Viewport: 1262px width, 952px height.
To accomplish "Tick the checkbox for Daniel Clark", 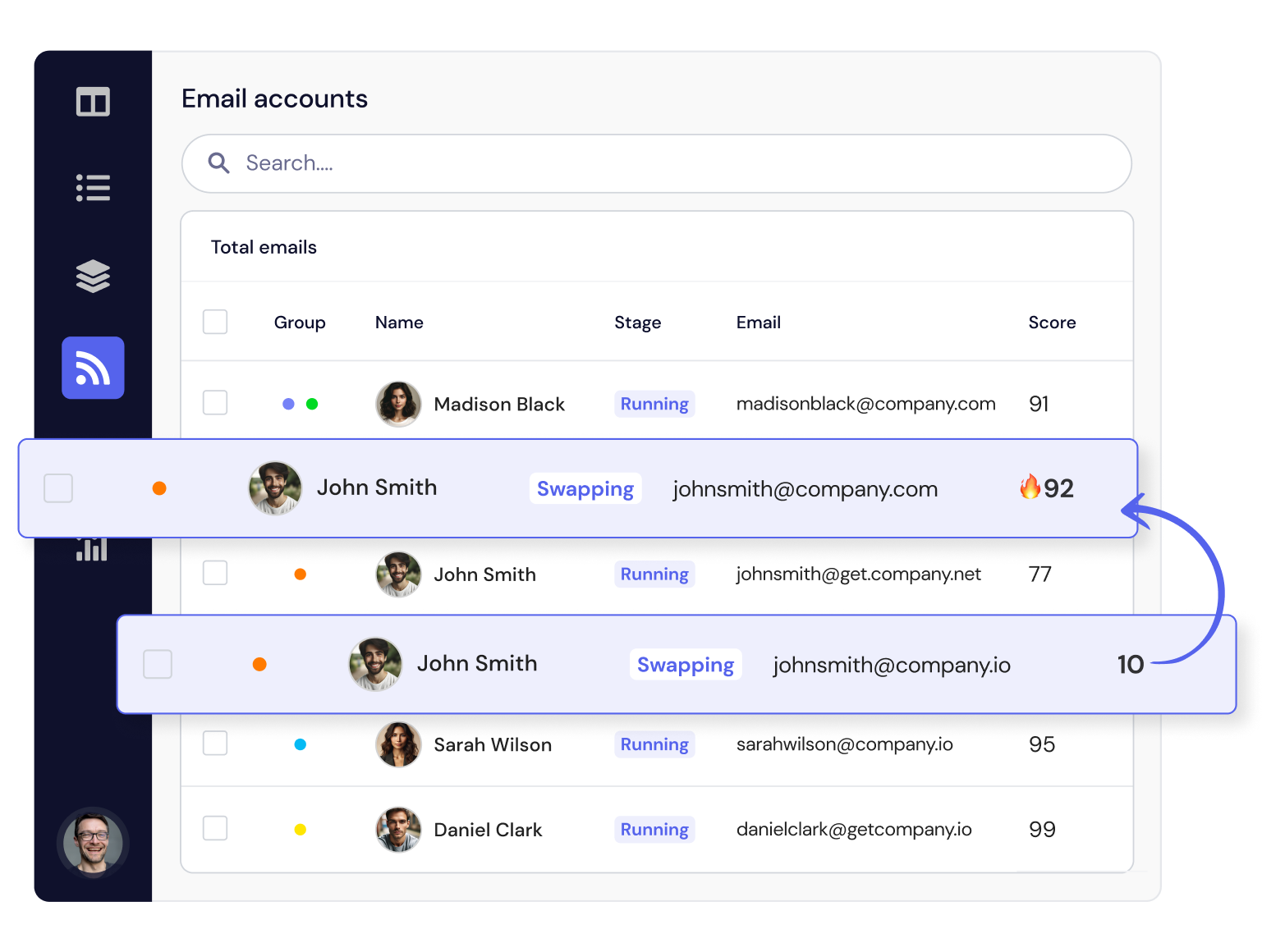I will pyautogui.click(x=215, y=828).
